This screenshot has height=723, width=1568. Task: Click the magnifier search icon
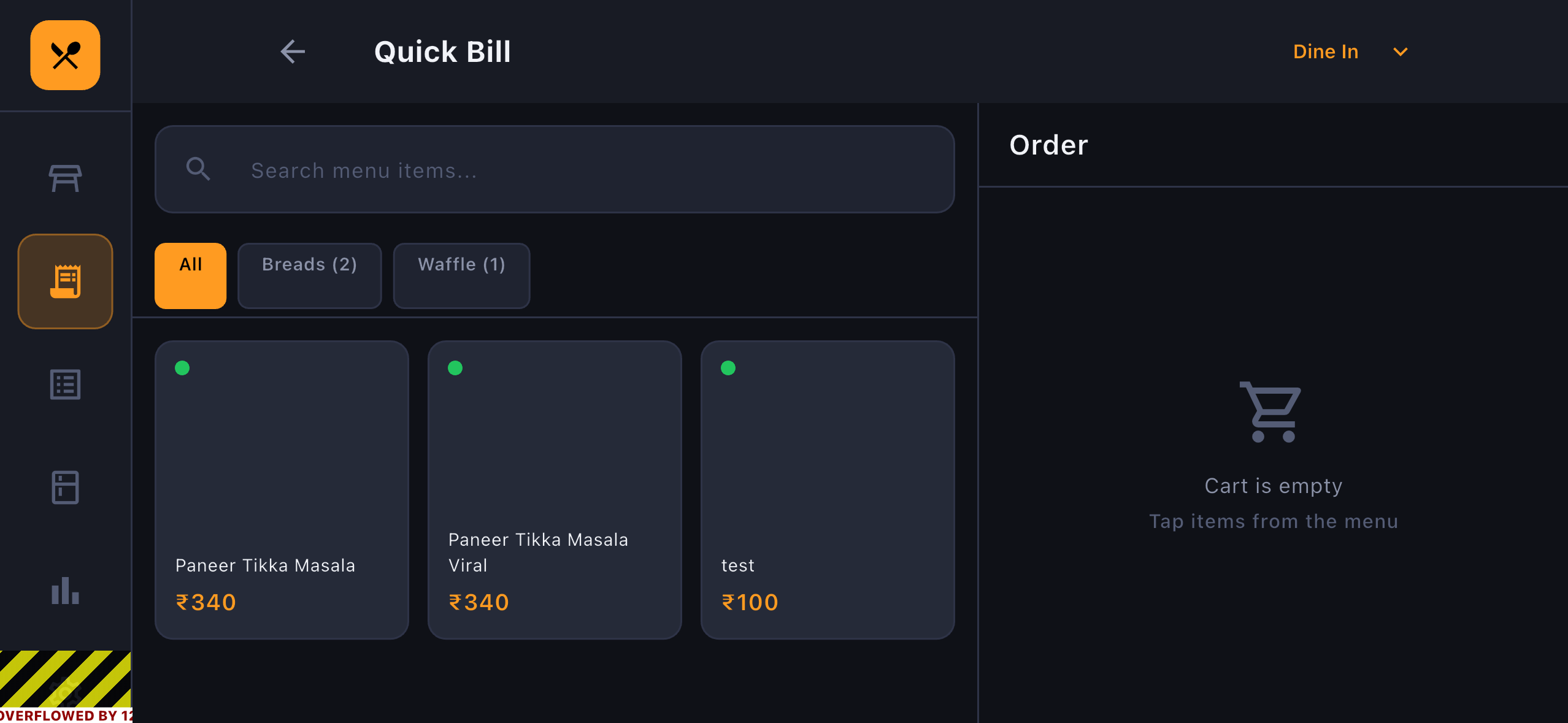[198, 169]
